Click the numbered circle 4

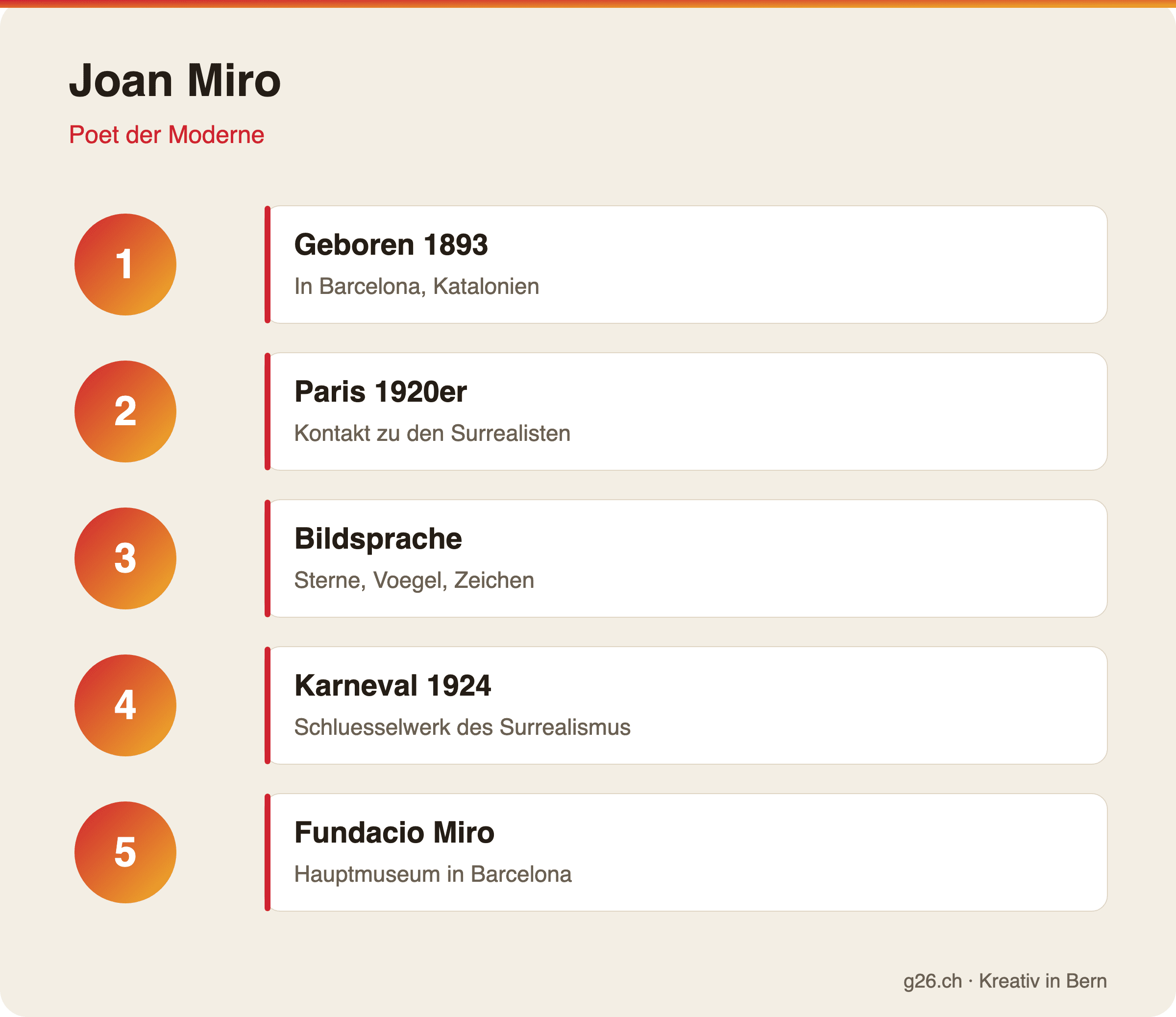pyautogui.click(x=125, y=705)
